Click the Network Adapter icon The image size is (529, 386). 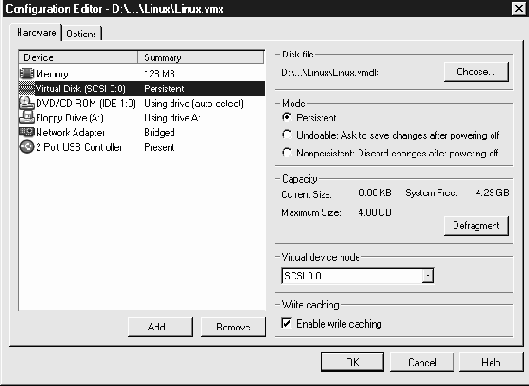pos(27,132)
